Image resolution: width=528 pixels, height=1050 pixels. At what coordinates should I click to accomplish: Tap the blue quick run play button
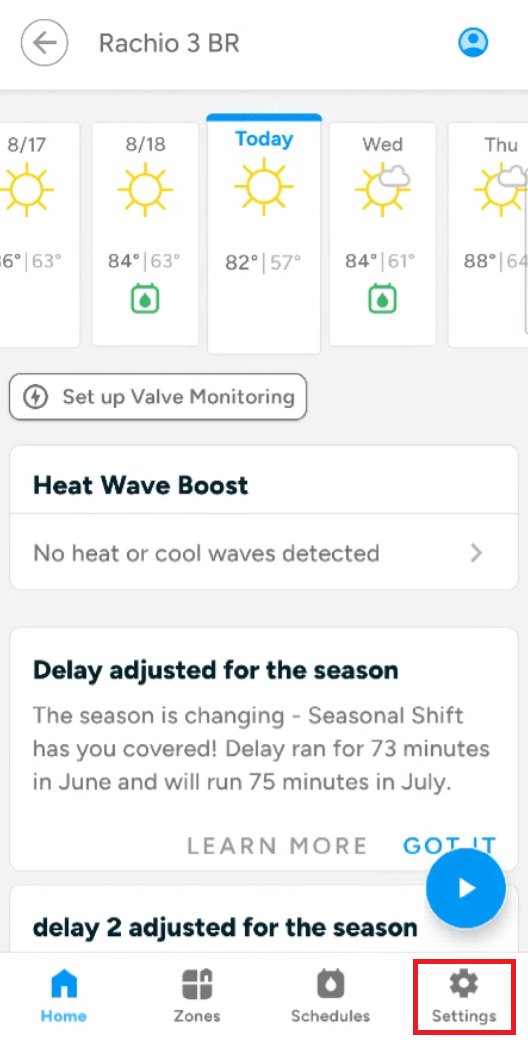[x=466, y=888]
